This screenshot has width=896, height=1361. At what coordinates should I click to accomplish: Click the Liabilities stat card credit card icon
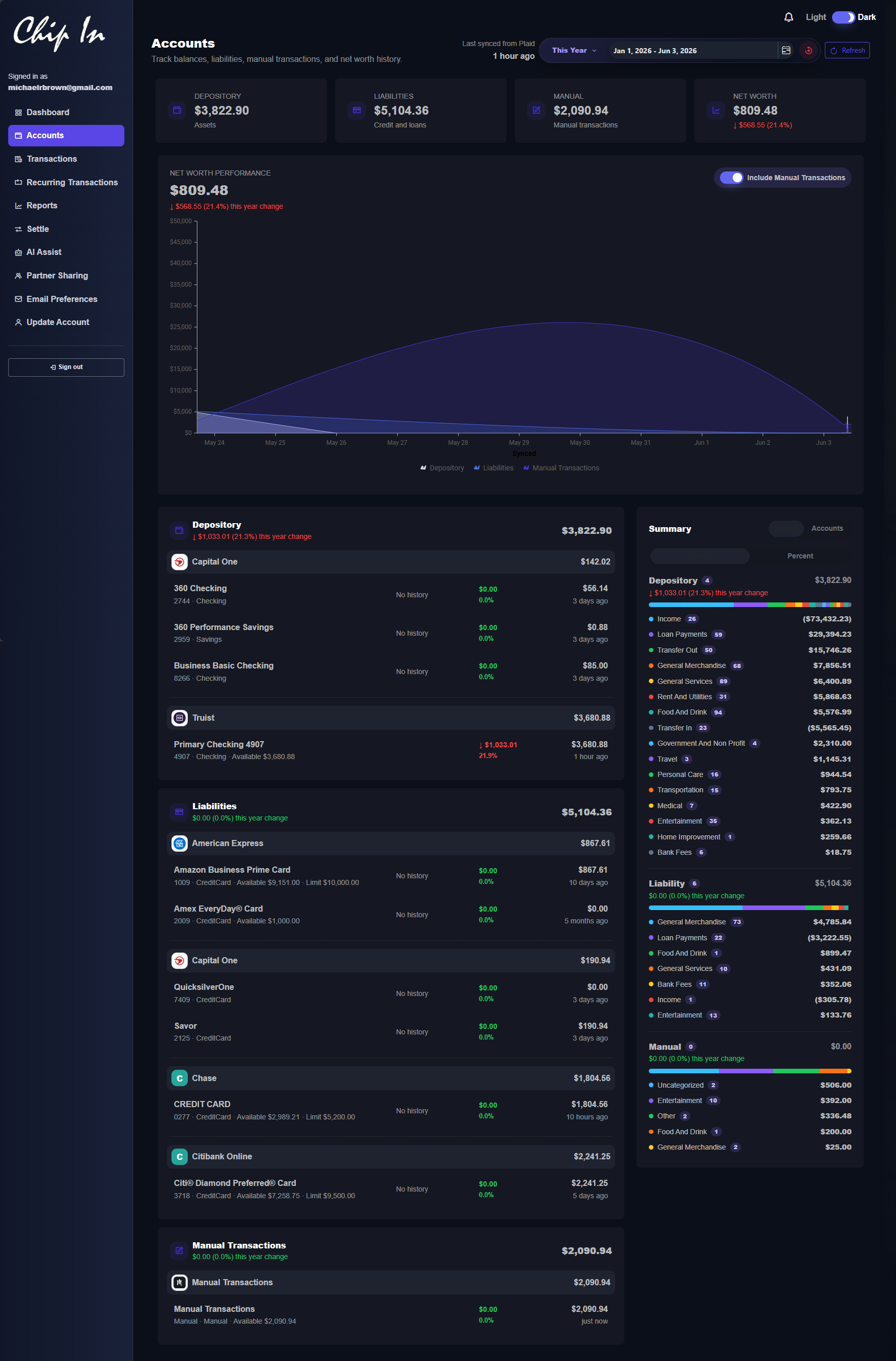[357, 110]
